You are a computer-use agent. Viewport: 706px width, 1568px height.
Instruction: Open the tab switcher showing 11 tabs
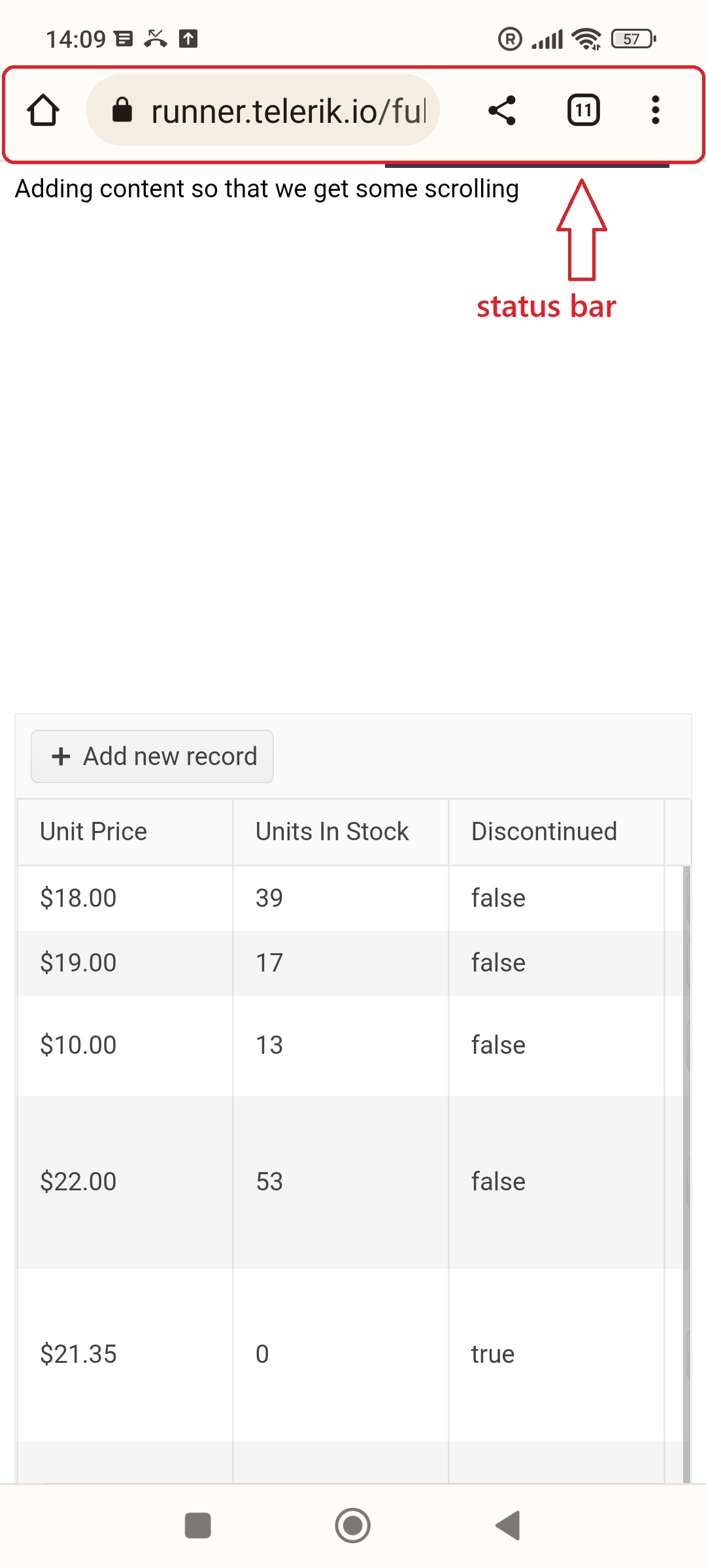[x=583, y=110]
